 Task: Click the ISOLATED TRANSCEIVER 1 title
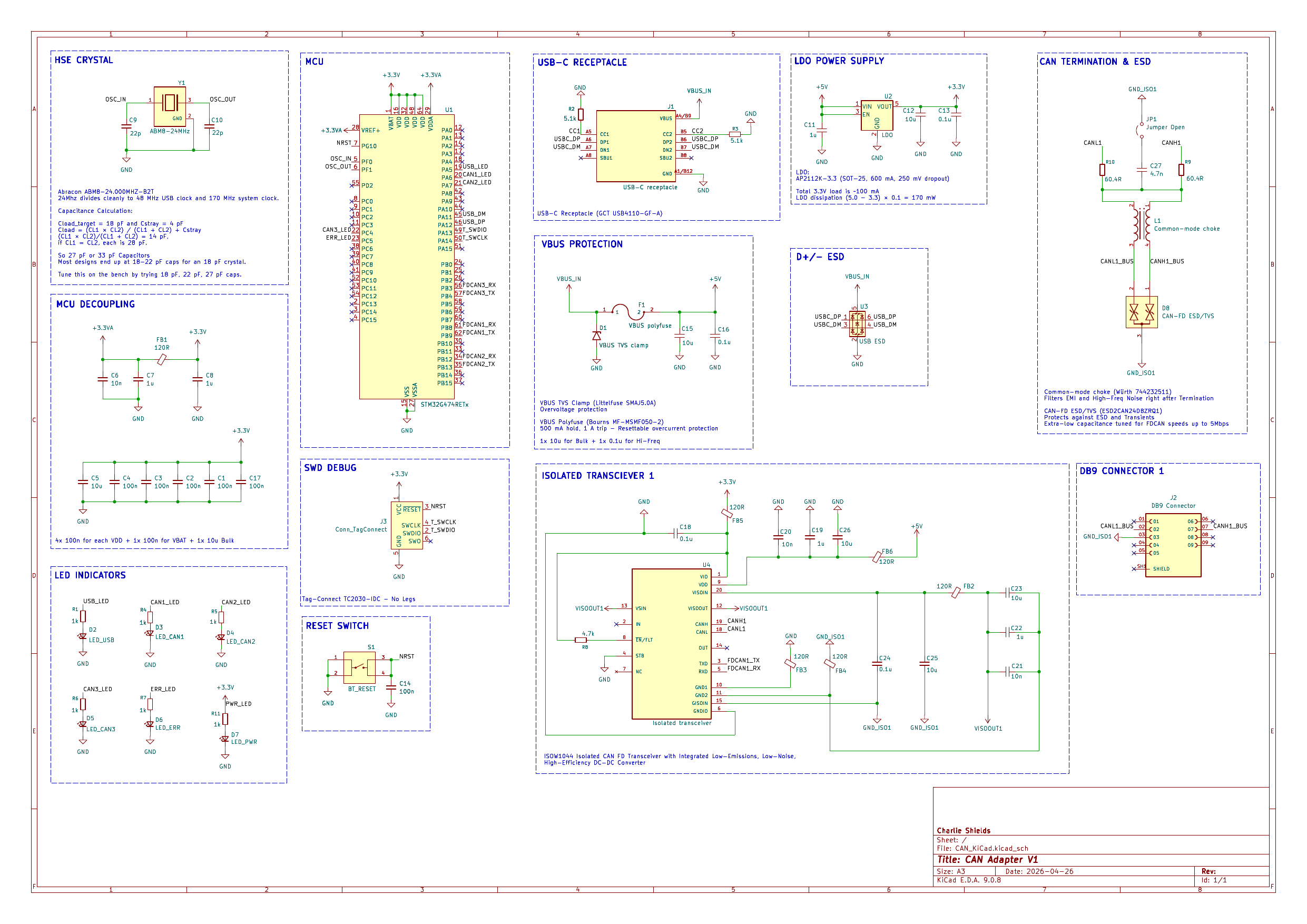click(598, 475)
